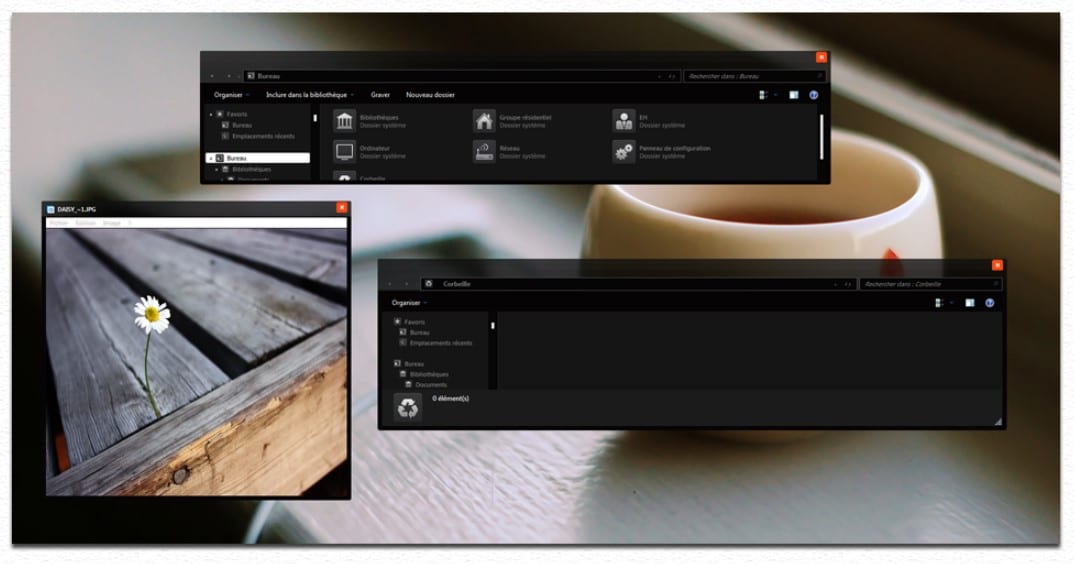
Task: Click the recycle bin icon in Corbeille details pane
Action: click(x=408, y=407)
